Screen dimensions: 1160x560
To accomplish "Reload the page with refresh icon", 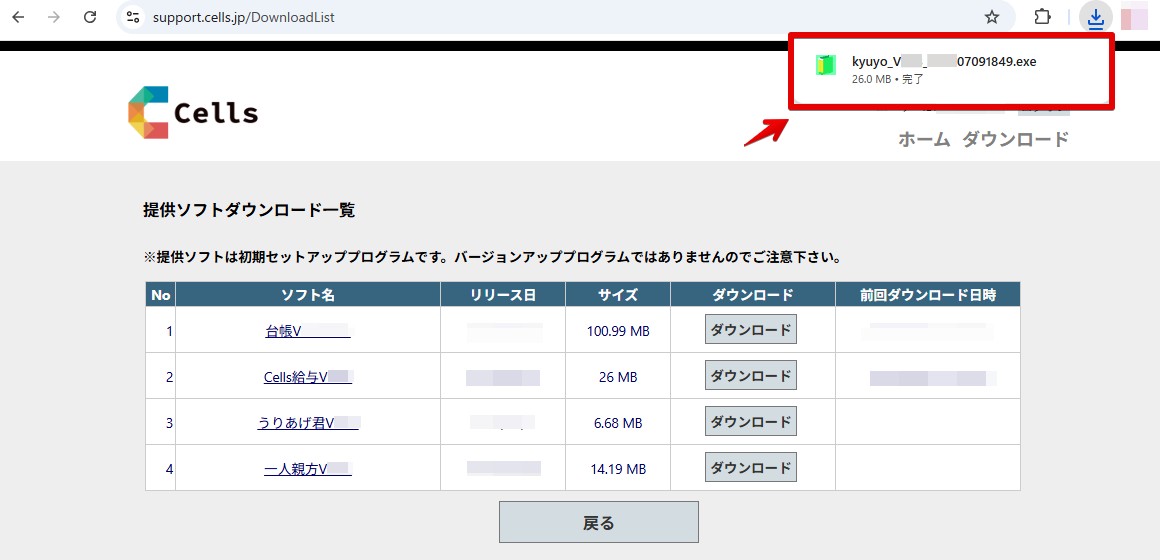I will tap(90, 17).
